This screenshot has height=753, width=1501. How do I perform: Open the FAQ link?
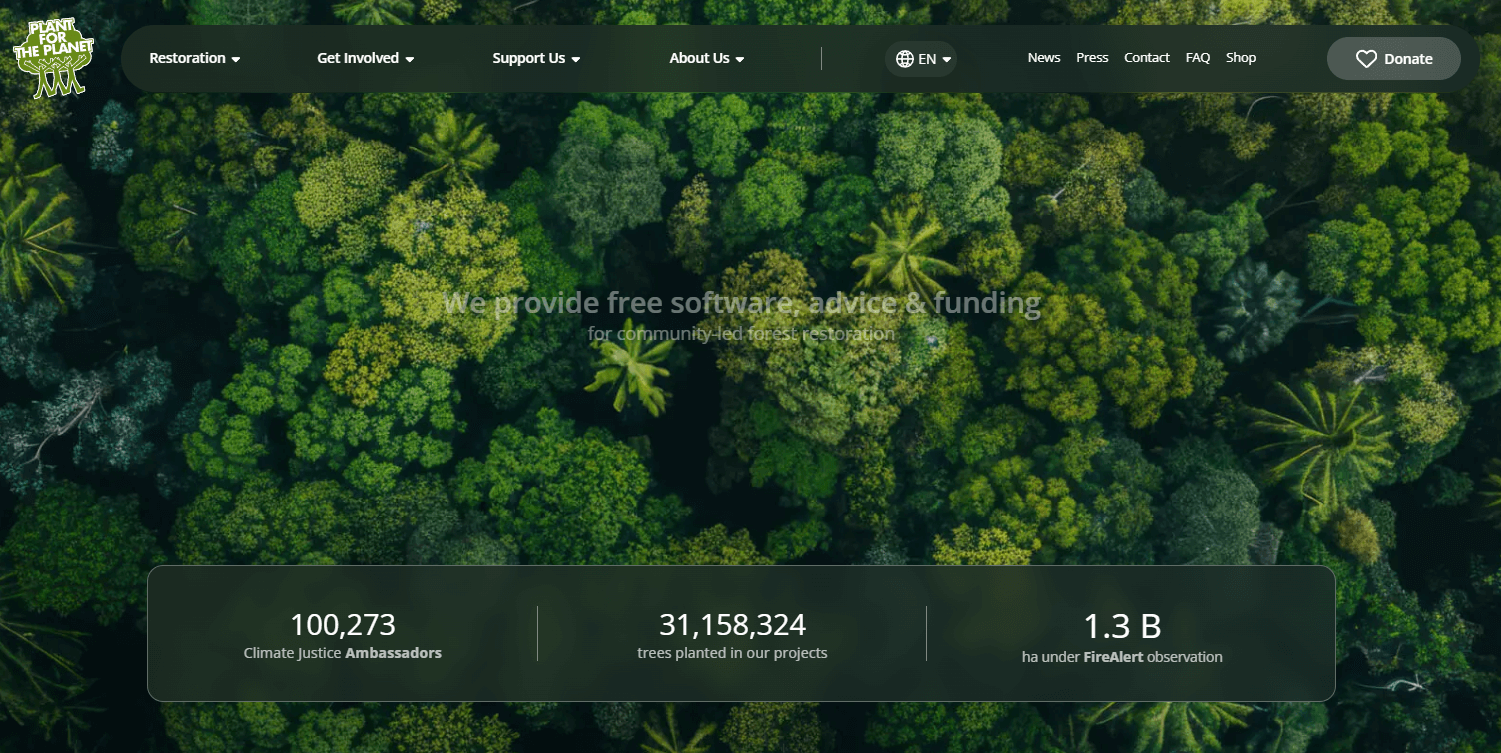[1197, 58]
